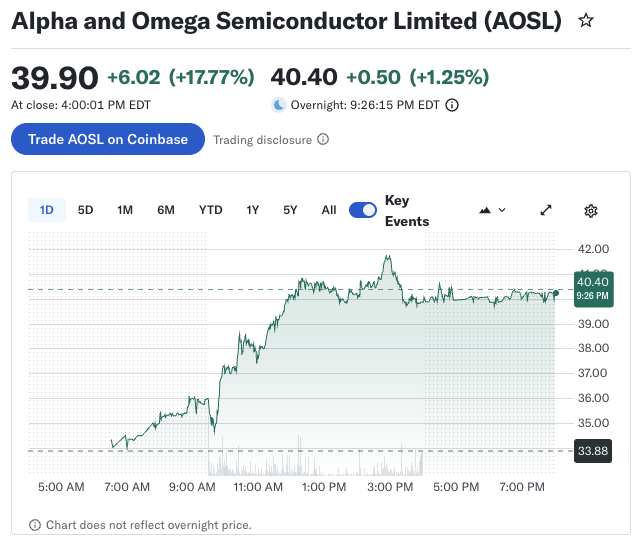
Task: Click the 35.00 y-axis label
Action: pos(593,423)
